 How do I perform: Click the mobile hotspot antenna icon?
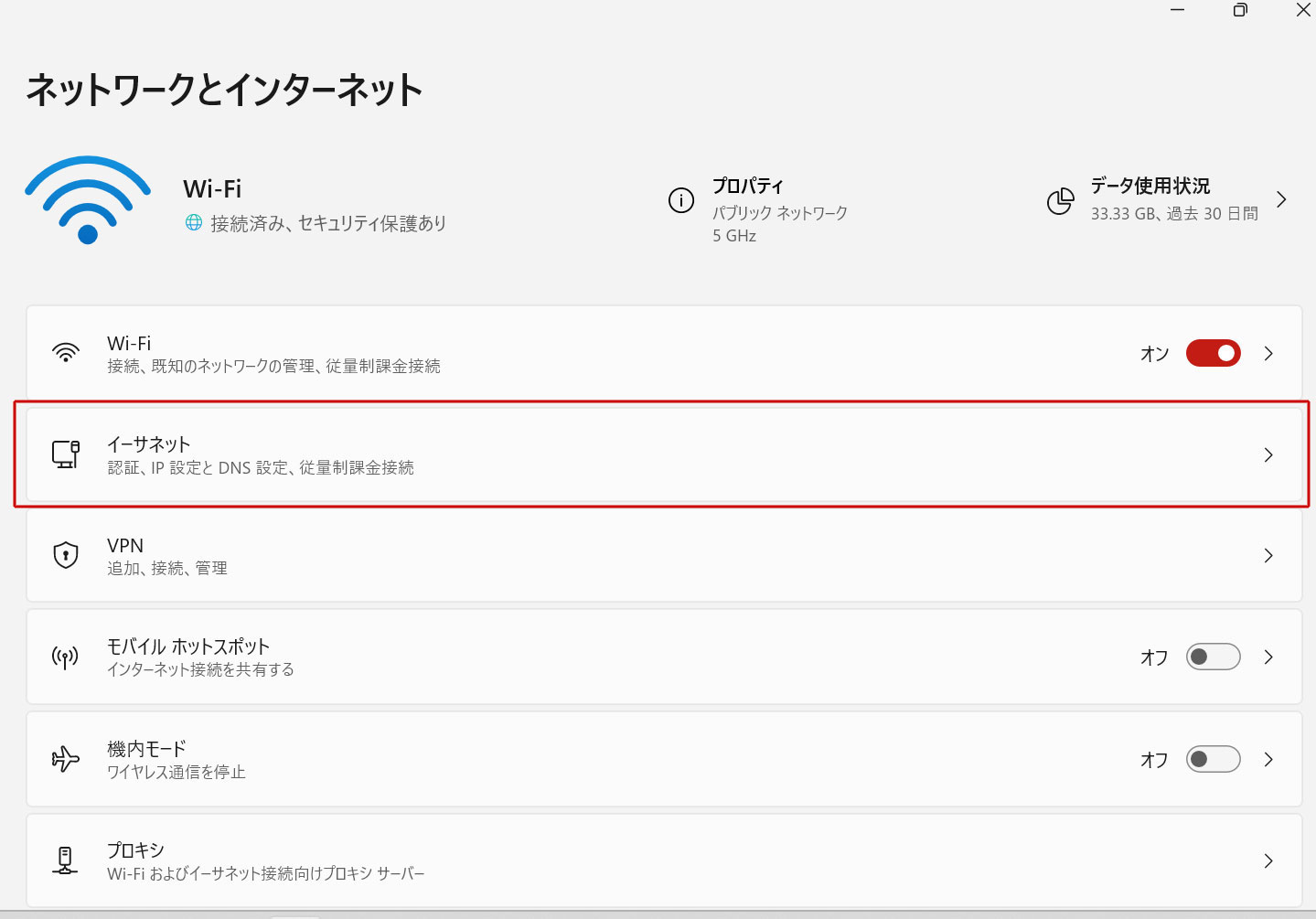point(66,657)
